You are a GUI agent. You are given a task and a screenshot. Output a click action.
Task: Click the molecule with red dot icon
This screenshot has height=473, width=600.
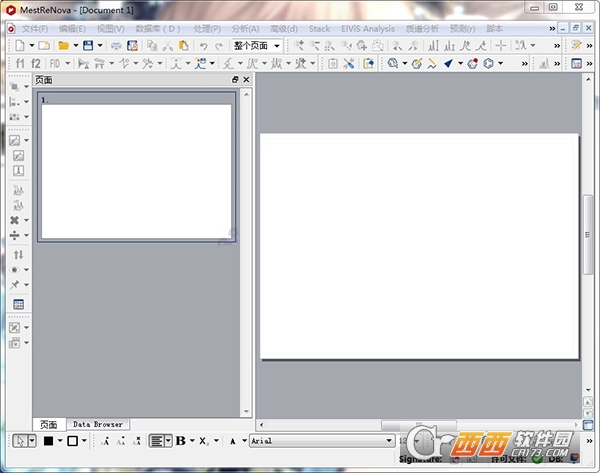point(473,64)
